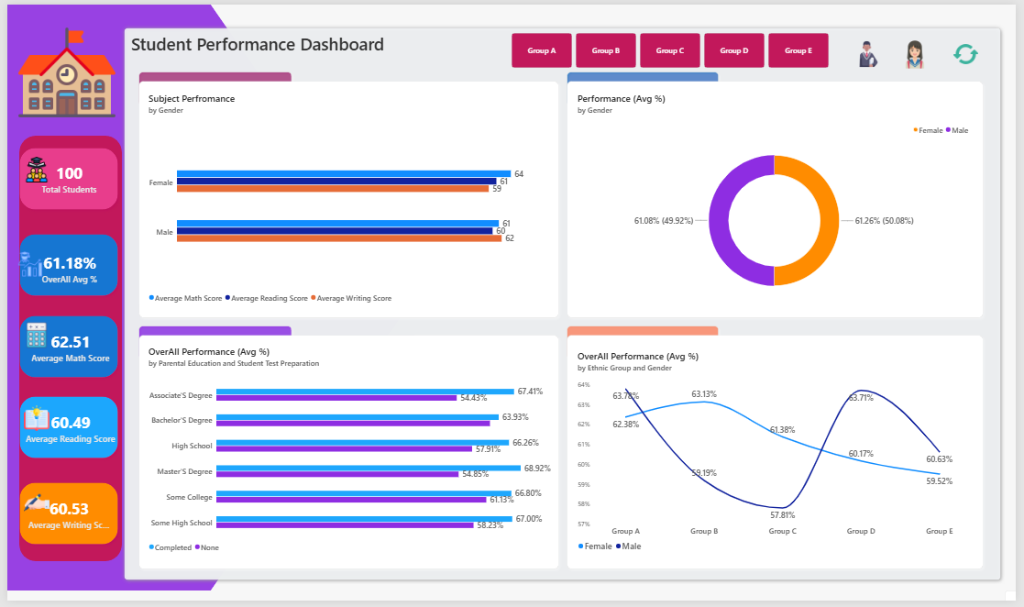Click the icon on OverAll Avg % card

[x=30, y=265]
